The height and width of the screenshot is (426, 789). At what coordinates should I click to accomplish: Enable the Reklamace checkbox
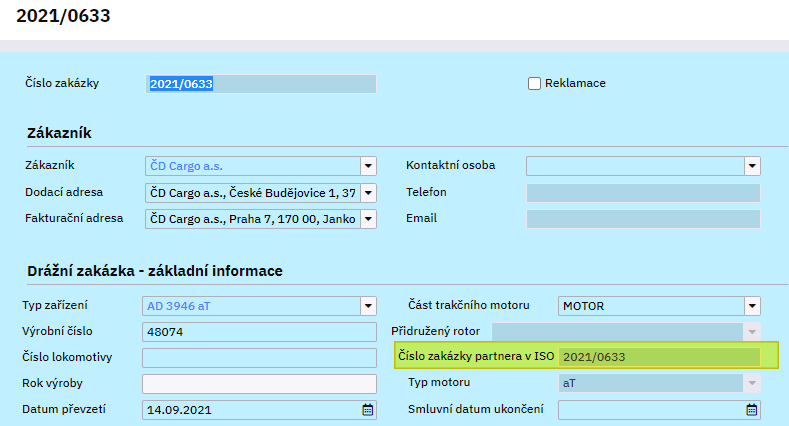(x=535, y=84)
